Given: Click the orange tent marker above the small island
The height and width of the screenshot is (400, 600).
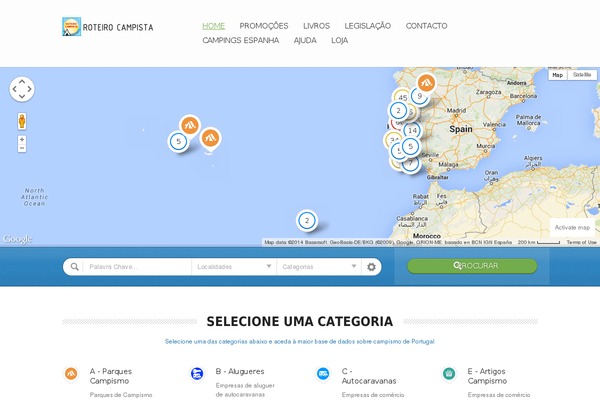Looking at the screenshot, I should [210, 138].
